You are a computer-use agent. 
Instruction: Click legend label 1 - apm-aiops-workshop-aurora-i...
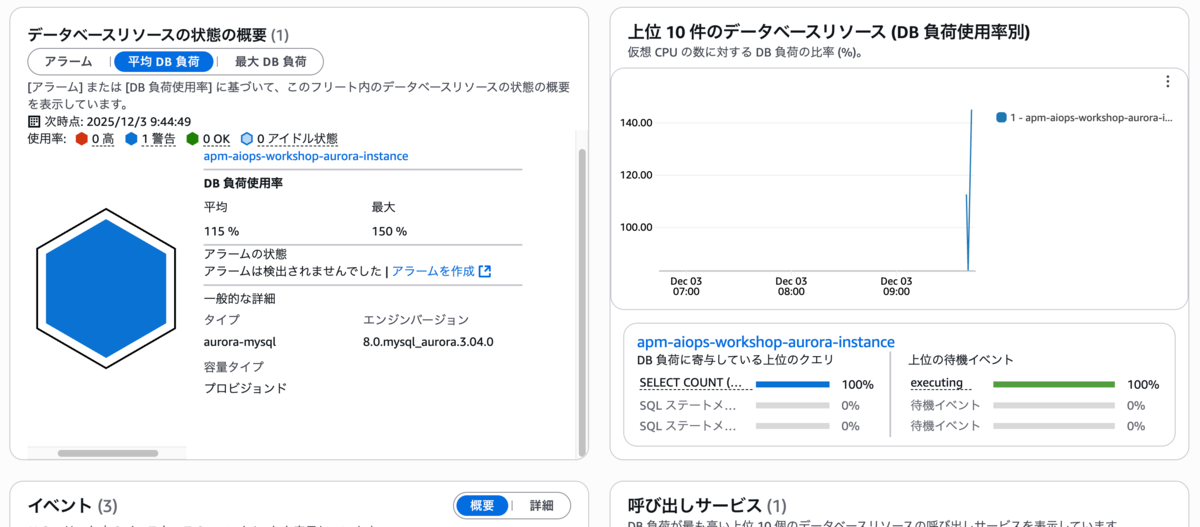(x=1091, y=118)
